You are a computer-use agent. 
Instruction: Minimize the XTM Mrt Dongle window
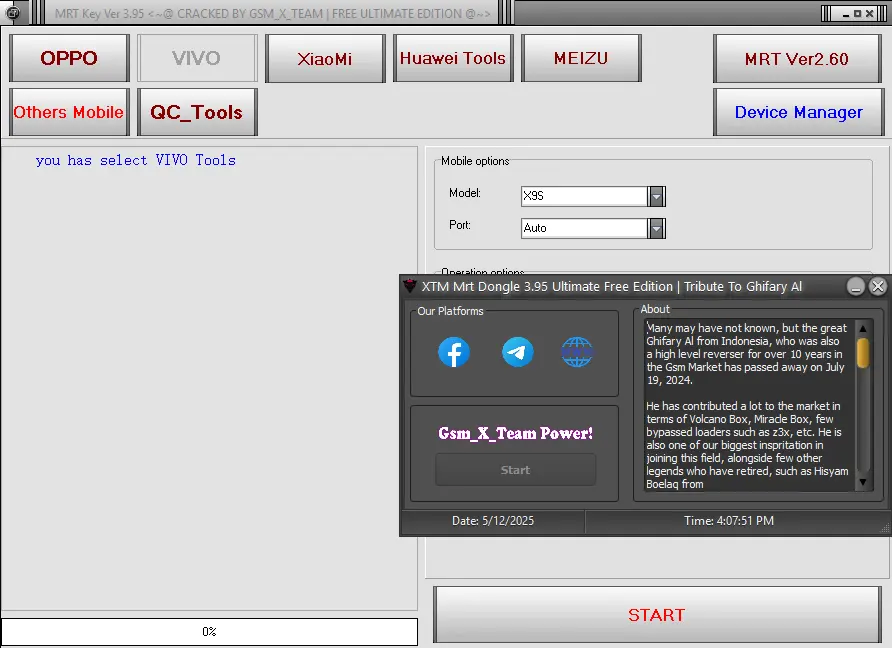[x=856, y=286]
